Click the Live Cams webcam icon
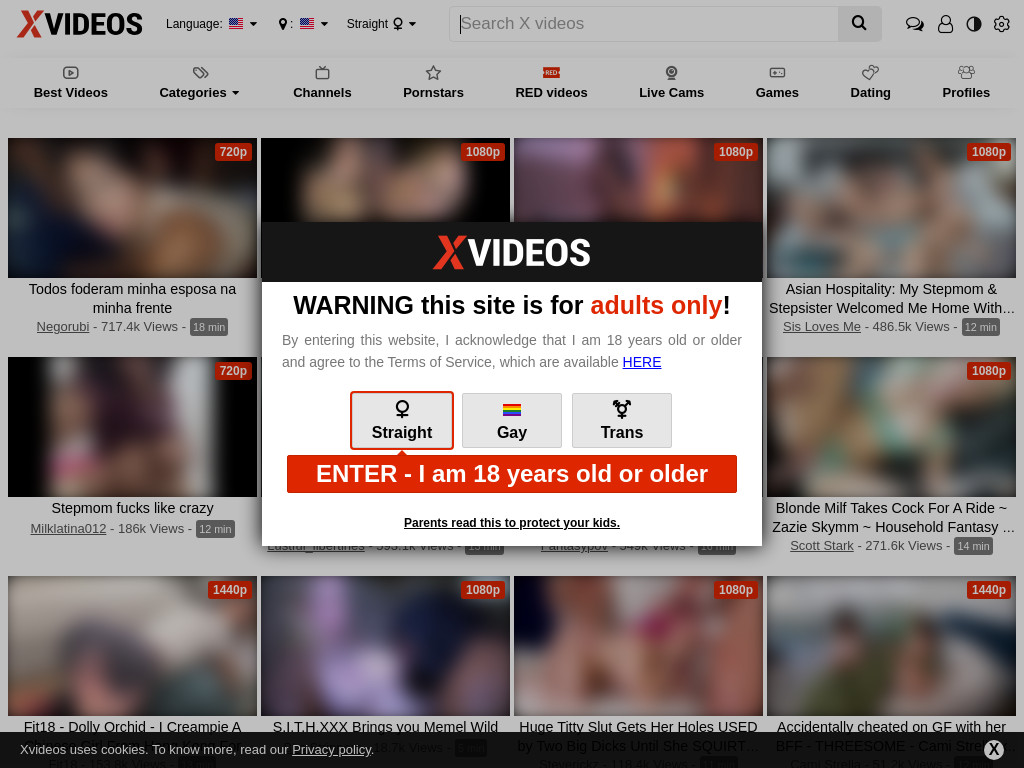Viewport: 1024px width, 768px height. click(671, 73)
